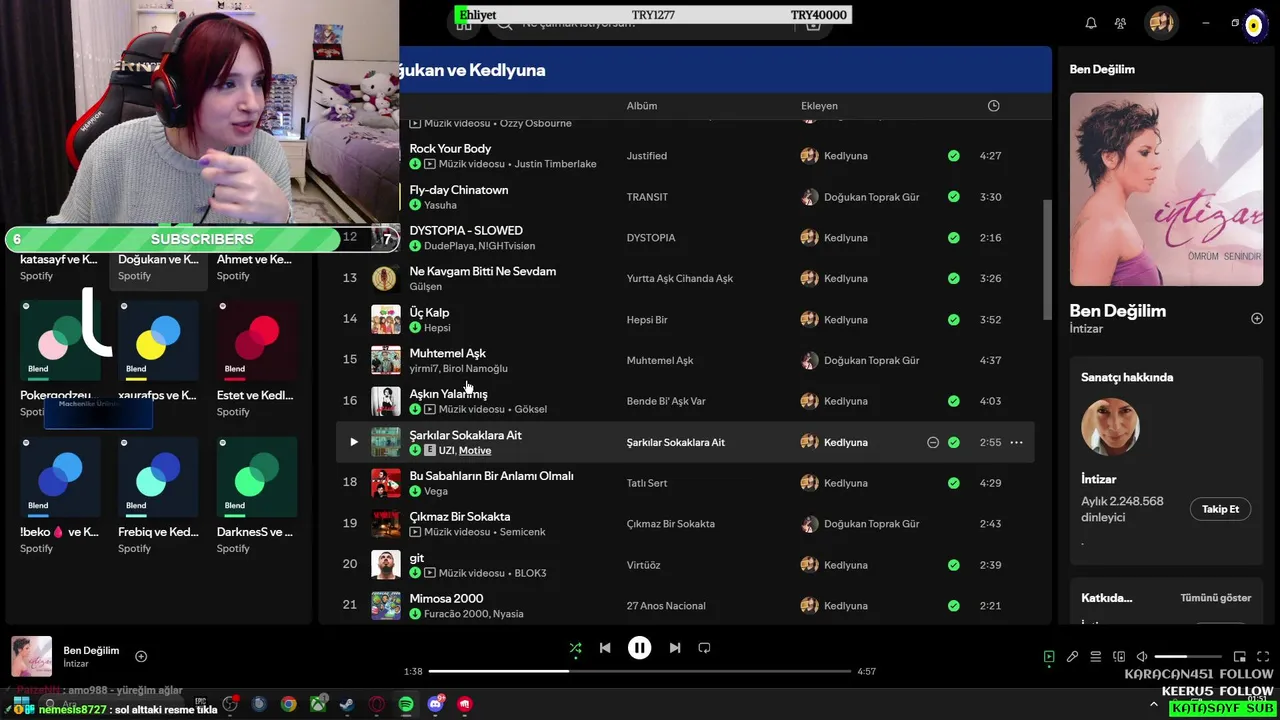Open Steam from the taskbar
The height and width of the screenshot is (720, 1280).
point(347,704)
